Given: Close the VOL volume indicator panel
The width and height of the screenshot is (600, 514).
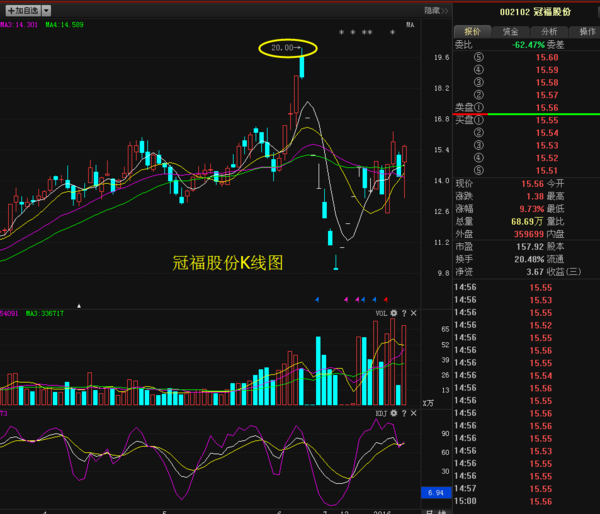Looking at the screenshot, I should click(x=414, y=313).
